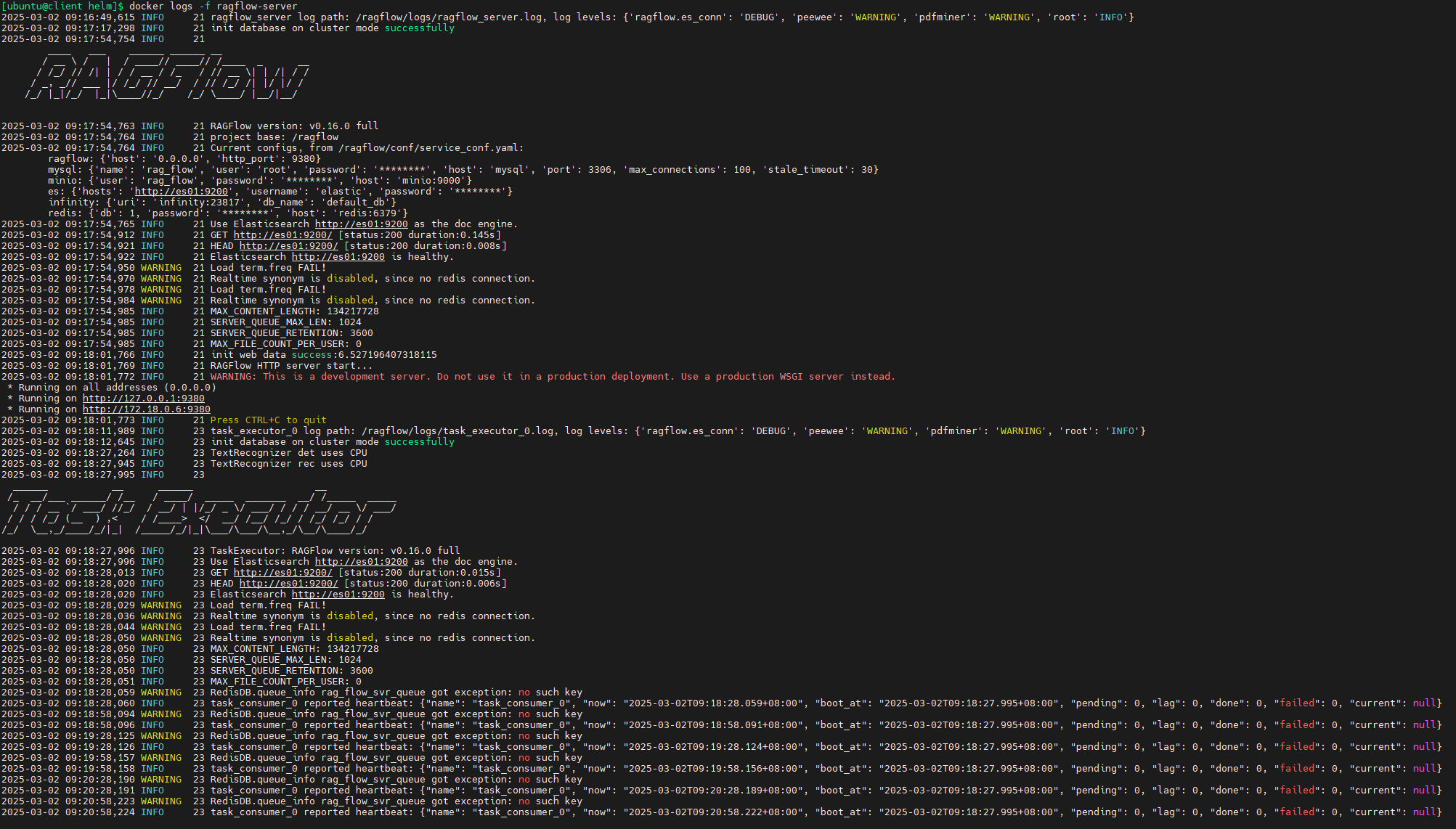Click 'RAGFlow version: v0.16.0 full' text

point(294,126)
